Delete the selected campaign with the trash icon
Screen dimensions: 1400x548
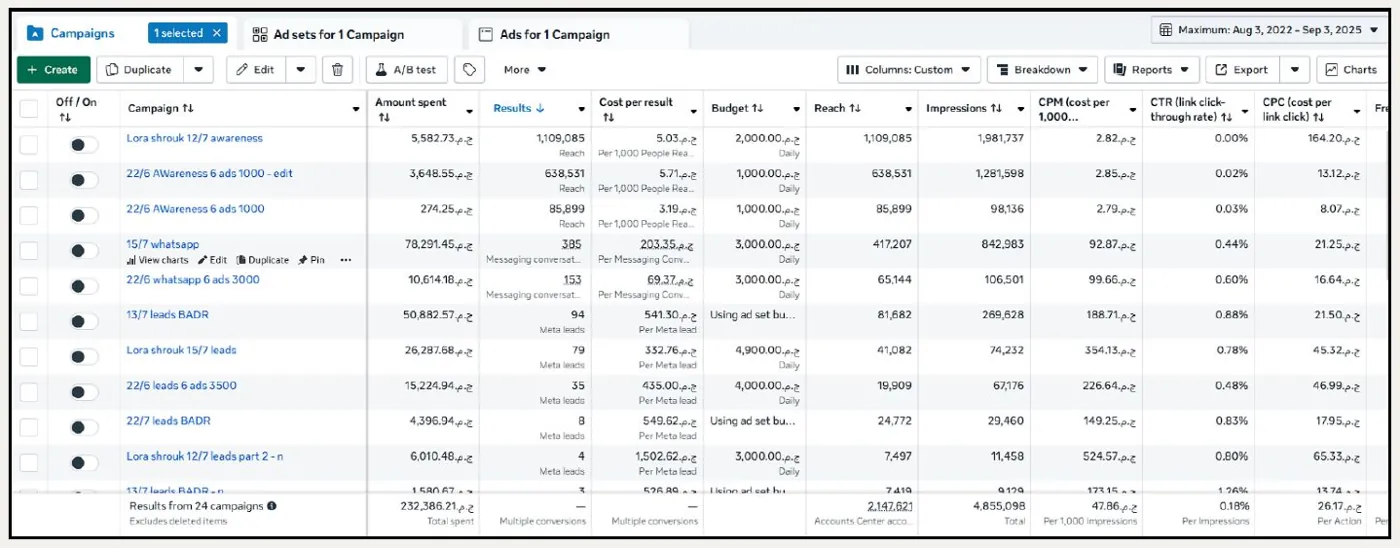pos(338,70)
